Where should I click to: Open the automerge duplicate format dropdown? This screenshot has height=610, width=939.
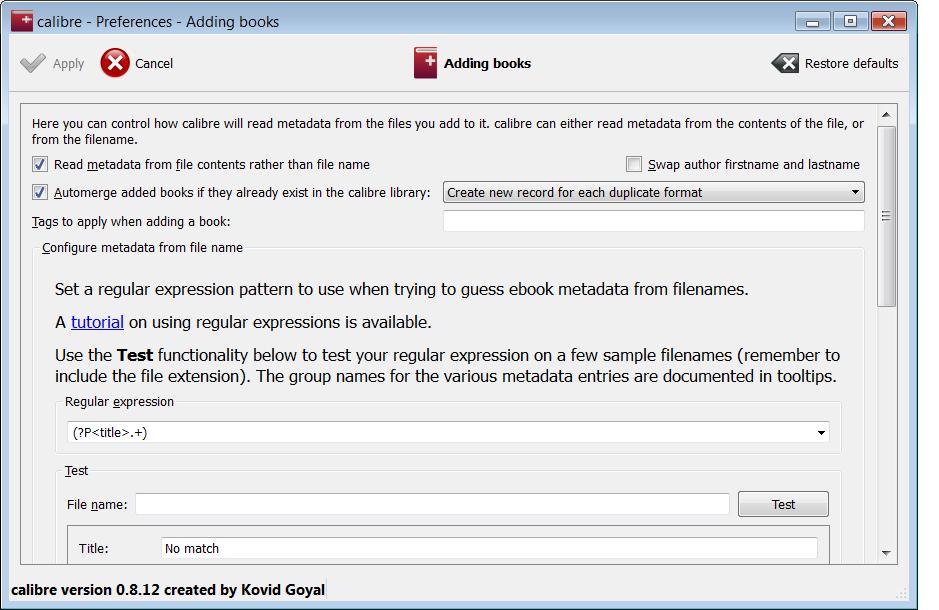(x=653, y=192)
